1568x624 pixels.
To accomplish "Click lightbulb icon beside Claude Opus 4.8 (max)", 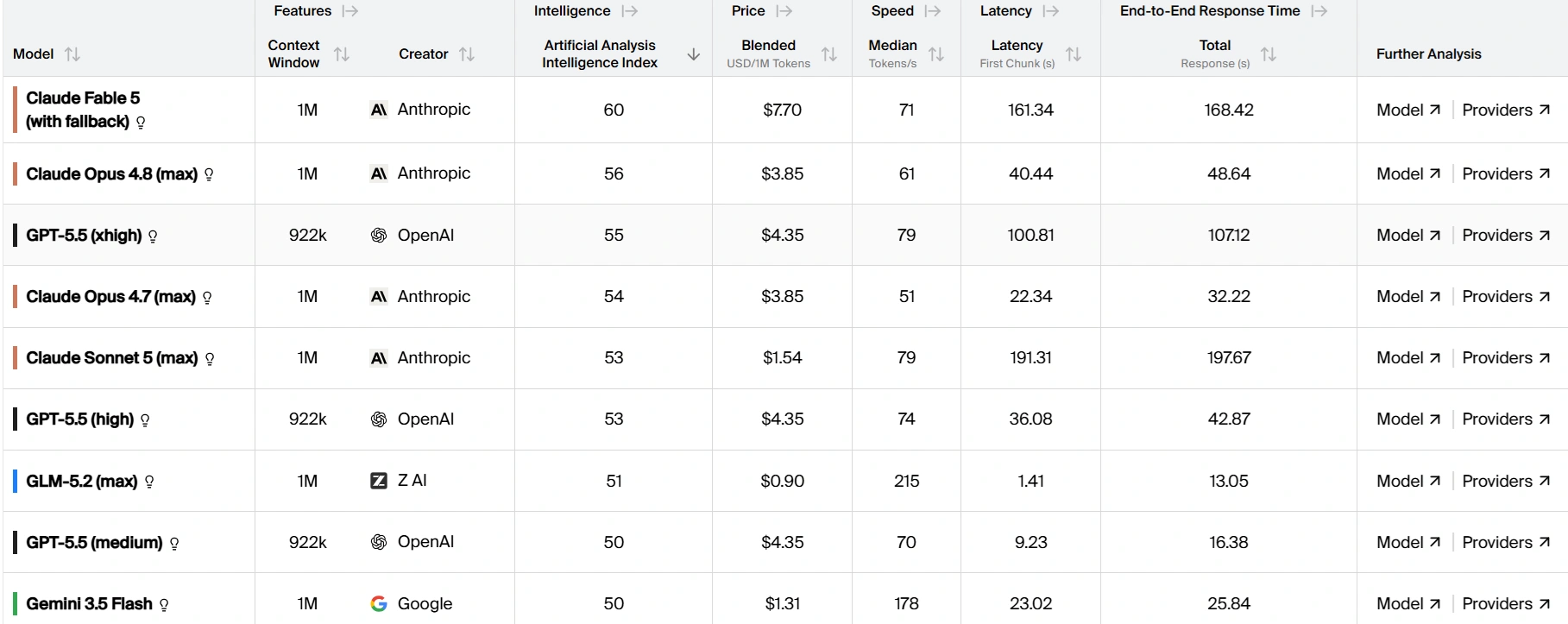I will point(209,174).
